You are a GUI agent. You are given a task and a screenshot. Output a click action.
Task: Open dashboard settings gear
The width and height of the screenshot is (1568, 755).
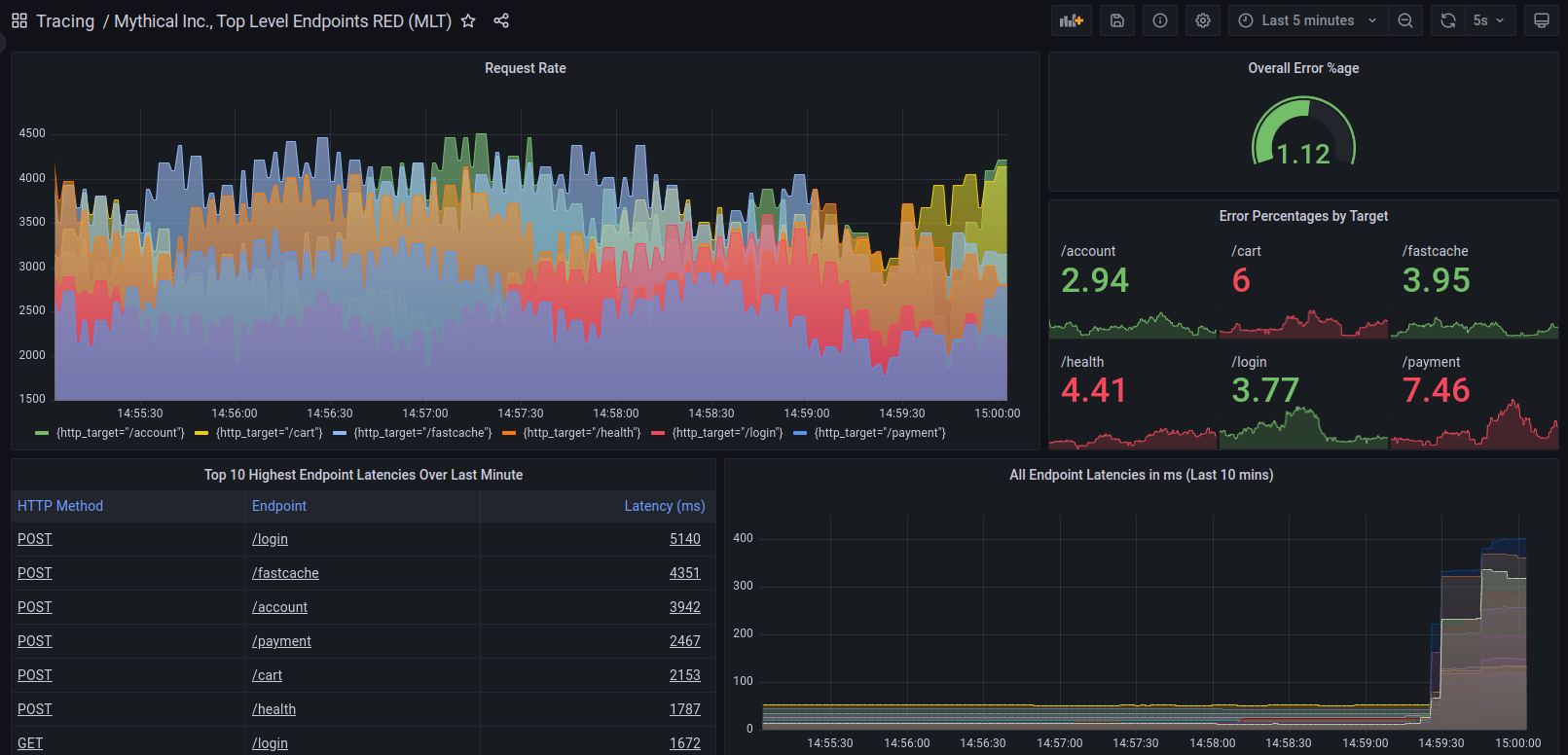(x=1203, y=20)
